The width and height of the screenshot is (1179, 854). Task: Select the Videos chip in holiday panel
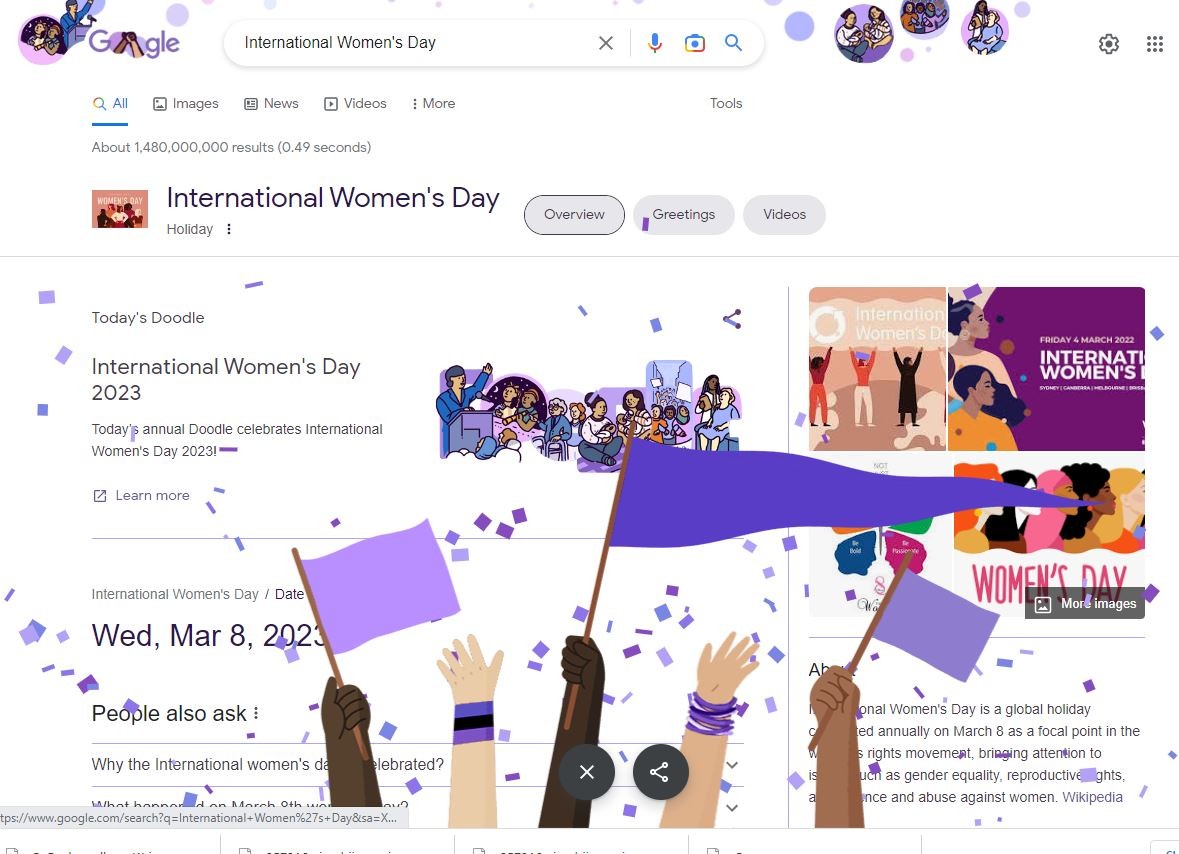[x=784, y=215]
